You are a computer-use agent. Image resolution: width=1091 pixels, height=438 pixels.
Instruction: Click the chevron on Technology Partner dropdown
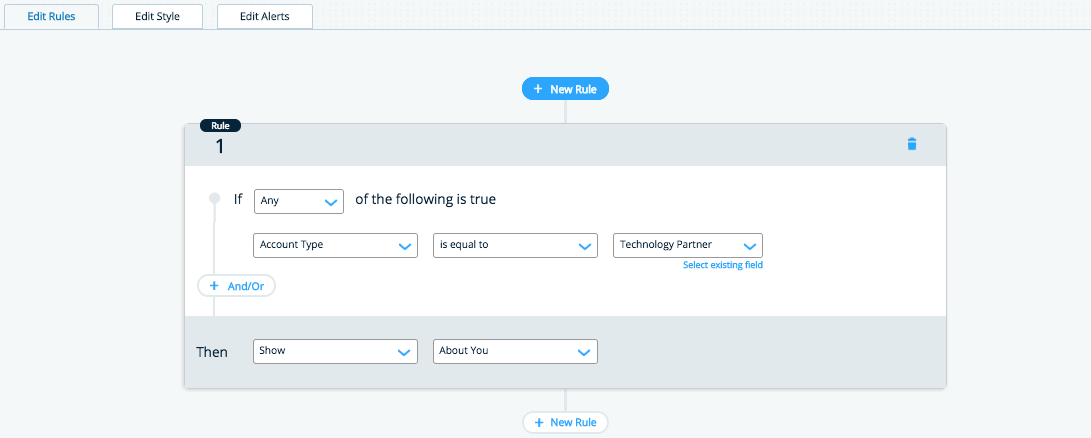click(x=750, y=245)
